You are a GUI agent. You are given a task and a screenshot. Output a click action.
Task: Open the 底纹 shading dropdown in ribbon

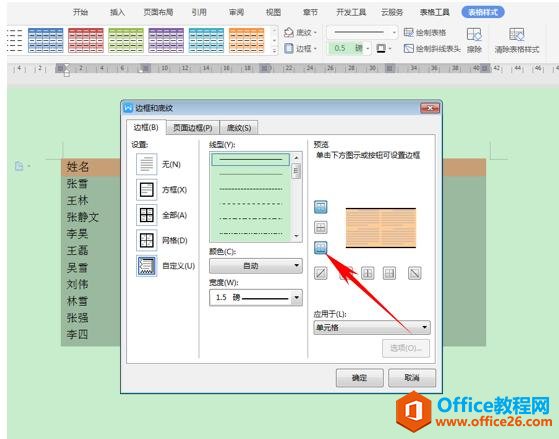(300, 32)
